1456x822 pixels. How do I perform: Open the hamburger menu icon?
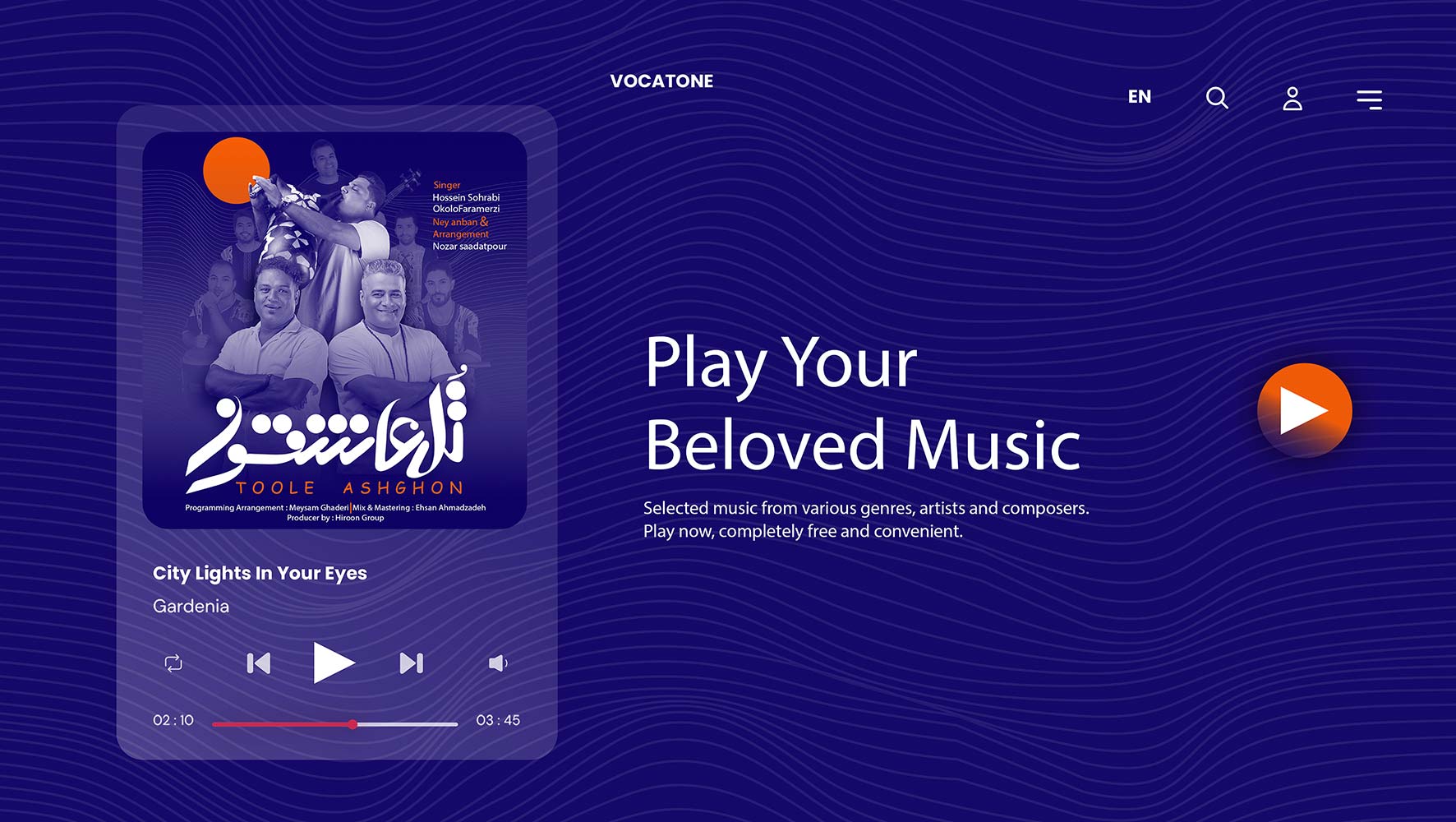tap(1369, 99)
